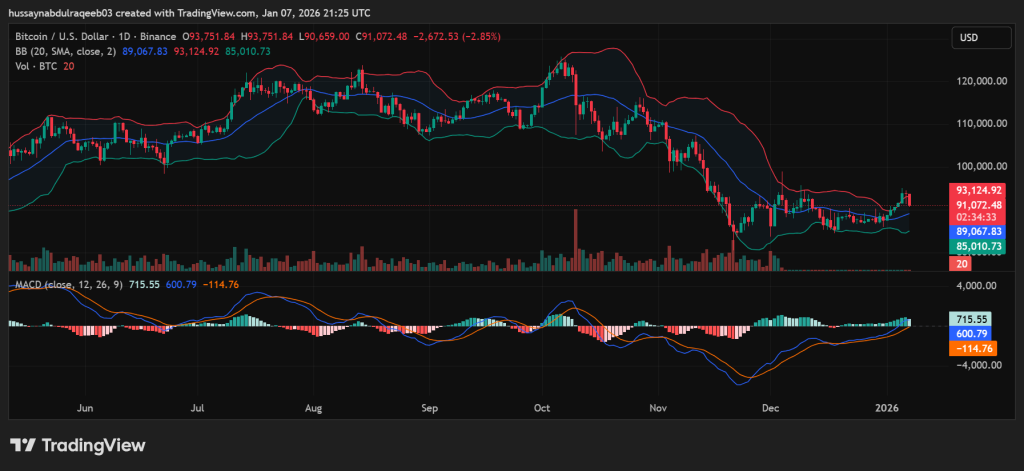Screen dimensions: 1024x471
Task: Open the USD currency selector
Action: [968, 38]
